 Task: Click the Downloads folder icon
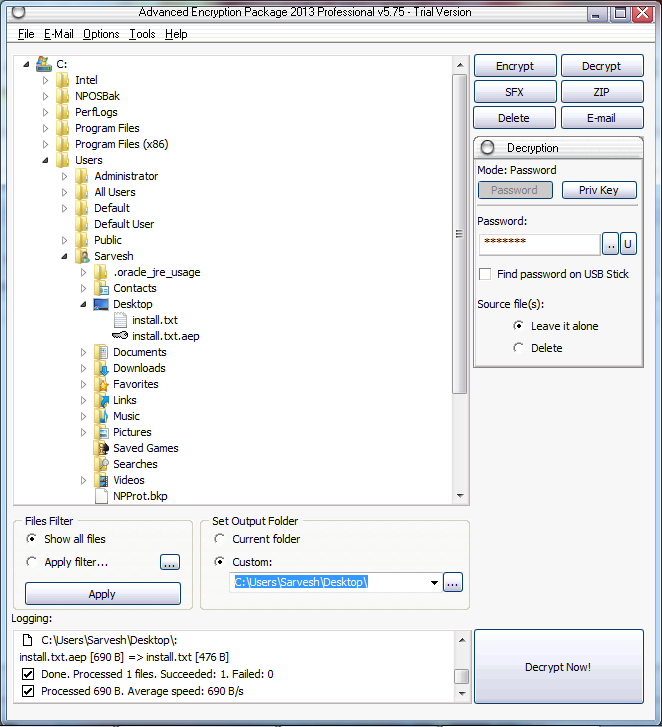tap(101, 368)
